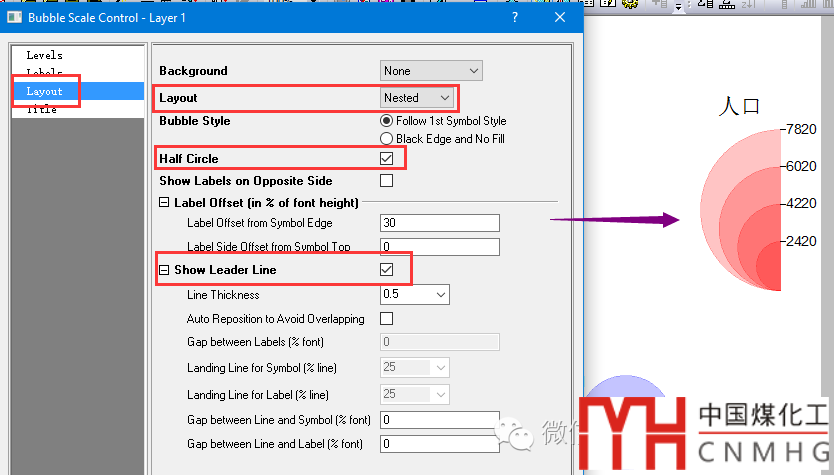Click the 7820 bubble scale label
The height and width of the screenshot is (475, 834).
click(801, 129)
